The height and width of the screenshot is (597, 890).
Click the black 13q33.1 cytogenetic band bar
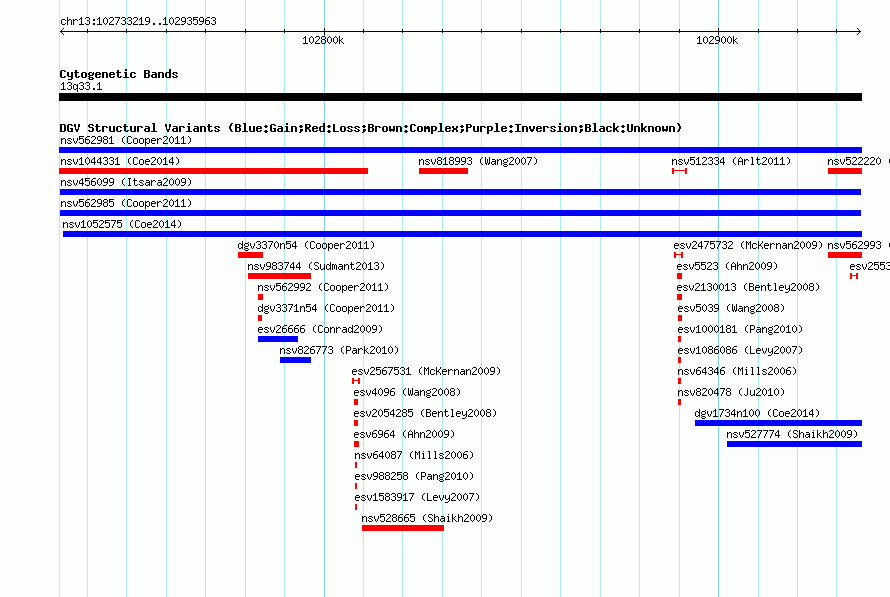[460, 97]
